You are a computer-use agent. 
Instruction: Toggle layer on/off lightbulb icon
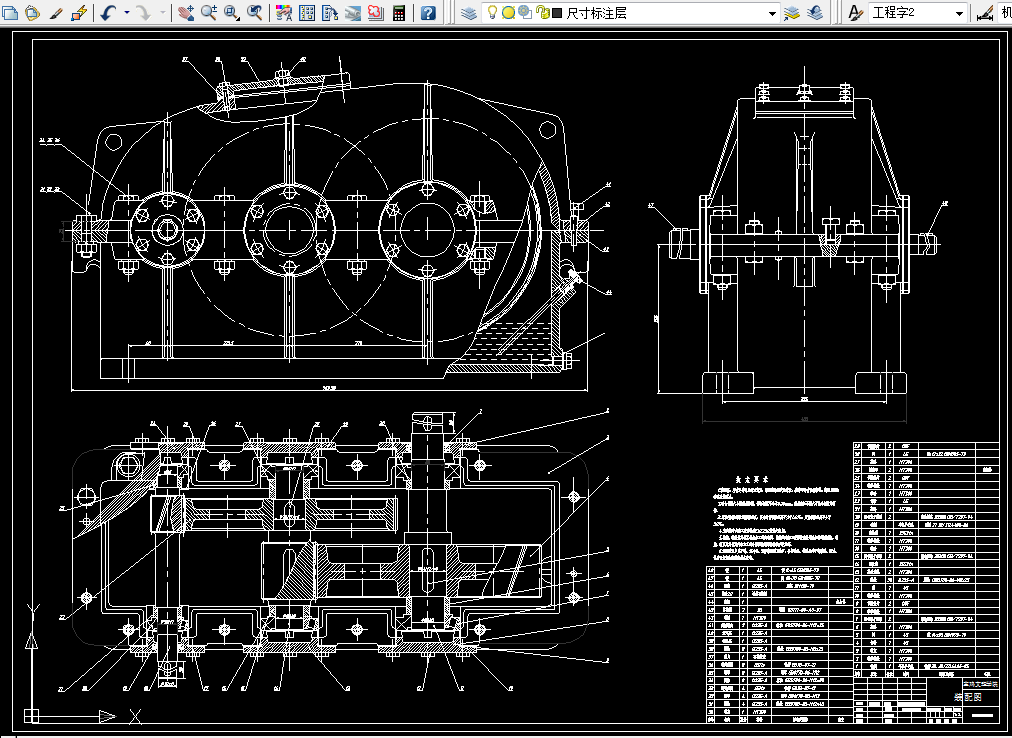click(492, 13)
